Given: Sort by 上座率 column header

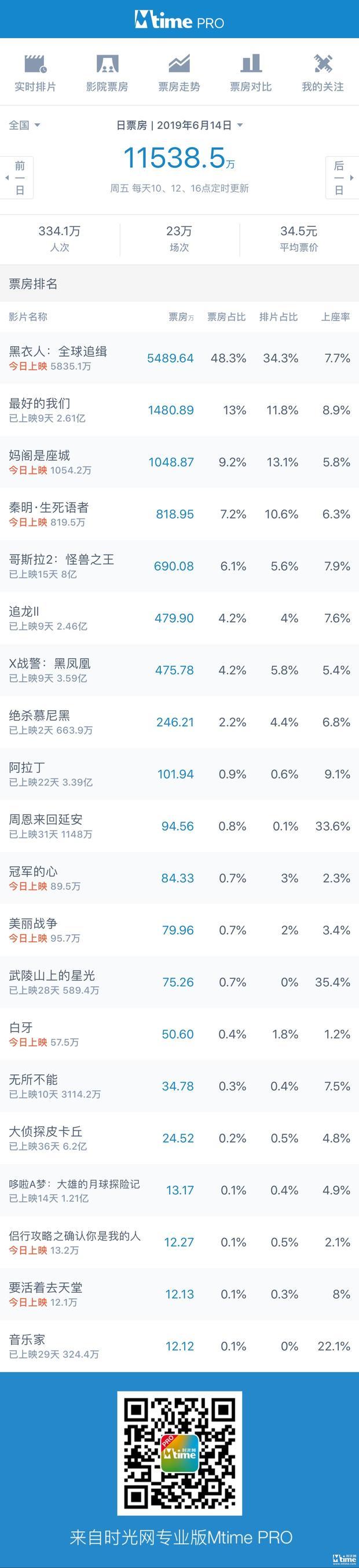Looking at the screenshot, I should click(x=335, y=317).
